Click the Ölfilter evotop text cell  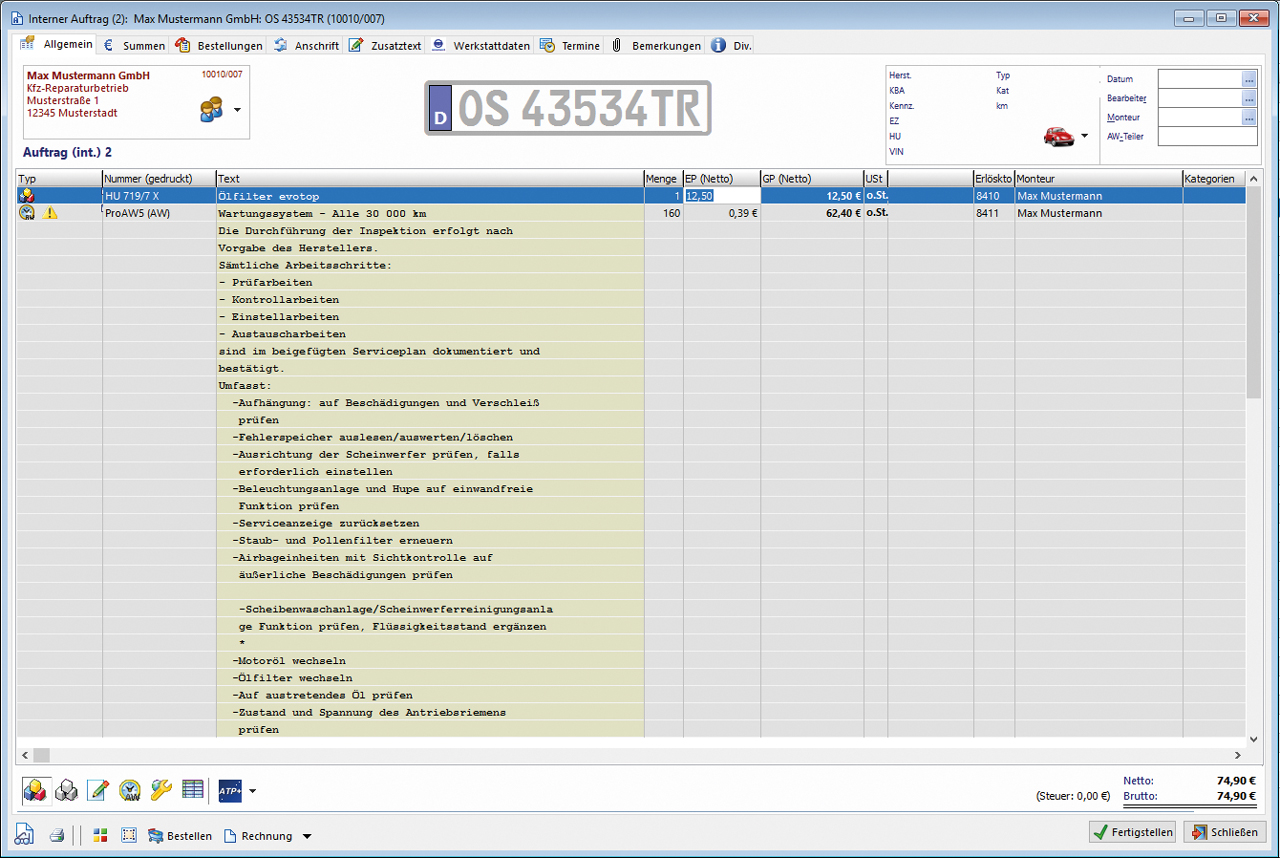pos(430,196)
